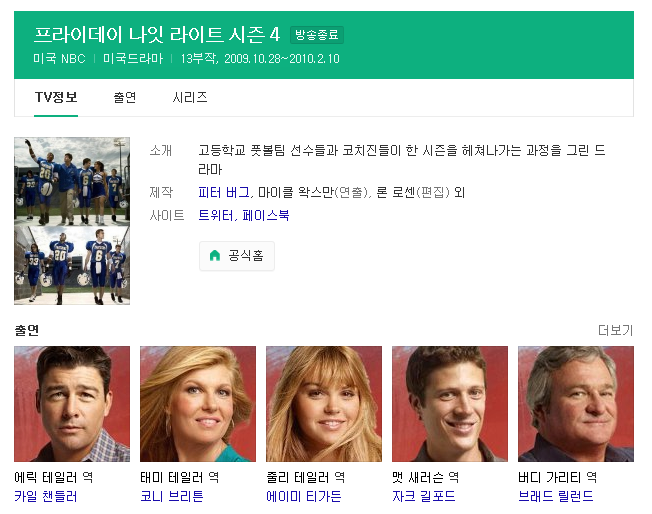Open the 자크 길포드 name link
The image size is (652, 514).
click(x=424, y=496)
